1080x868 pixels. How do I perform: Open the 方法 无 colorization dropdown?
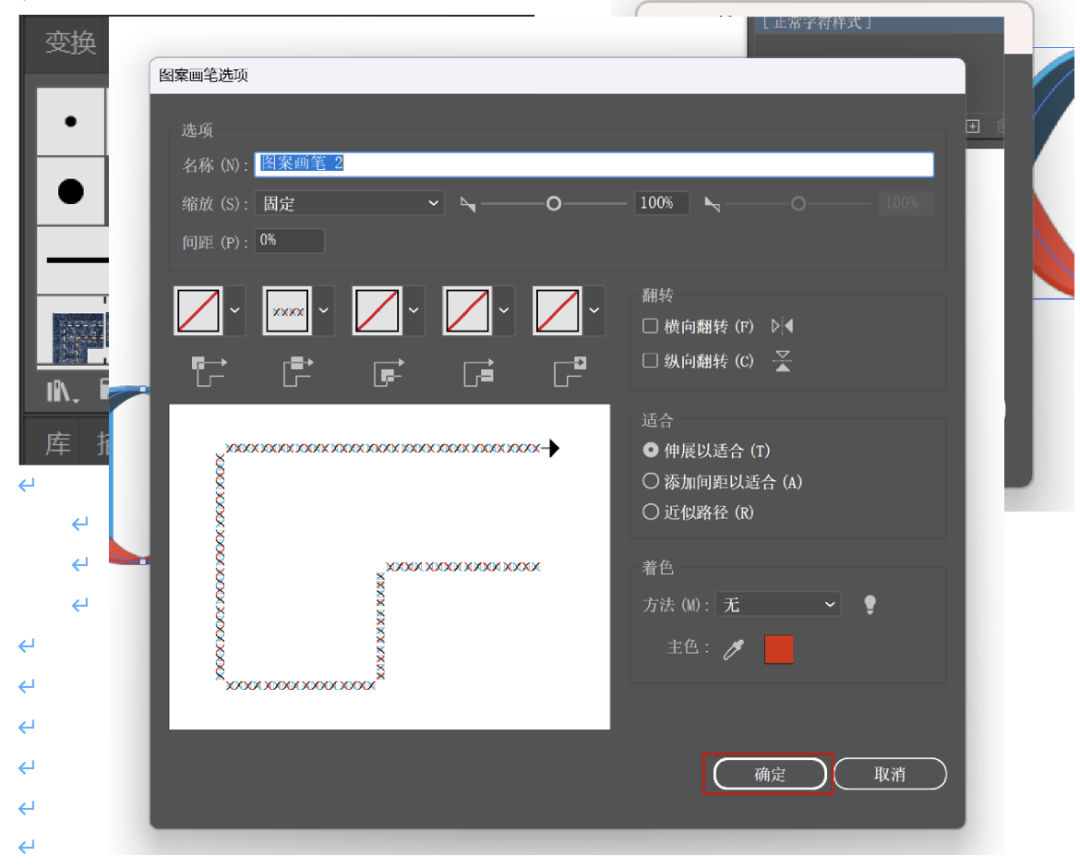coord(778,604)
